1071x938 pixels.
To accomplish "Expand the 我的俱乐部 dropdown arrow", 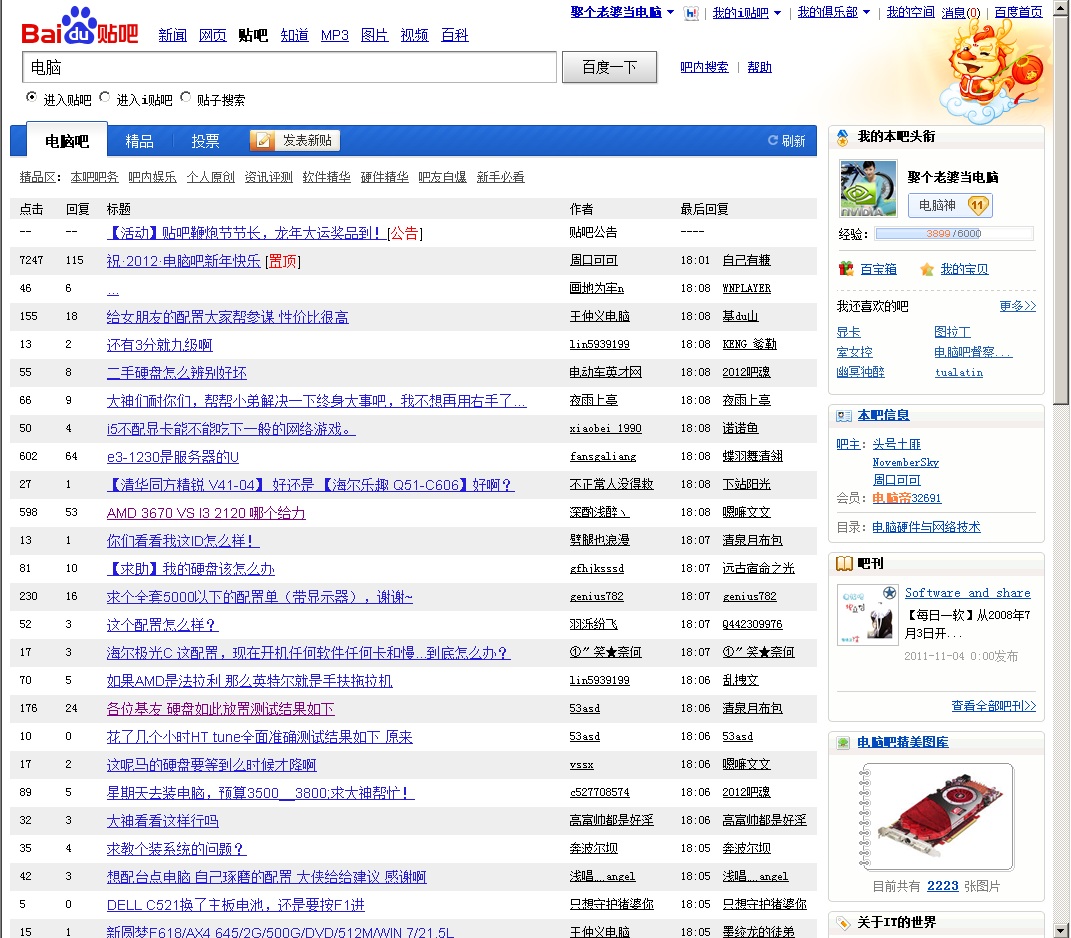I will click(866, 12).
